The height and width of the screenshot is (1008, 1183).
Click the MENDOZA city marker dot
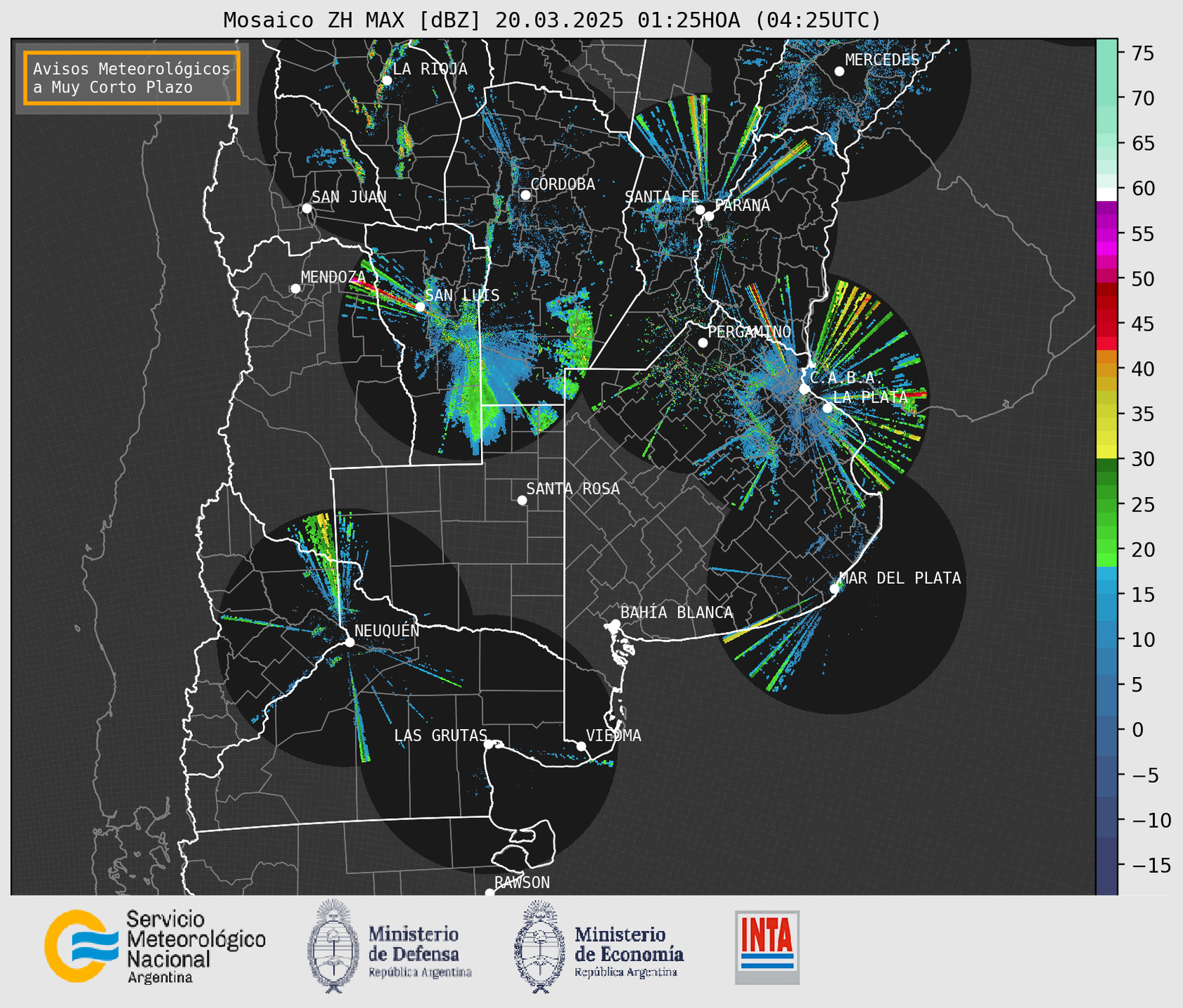click(295, 289)
